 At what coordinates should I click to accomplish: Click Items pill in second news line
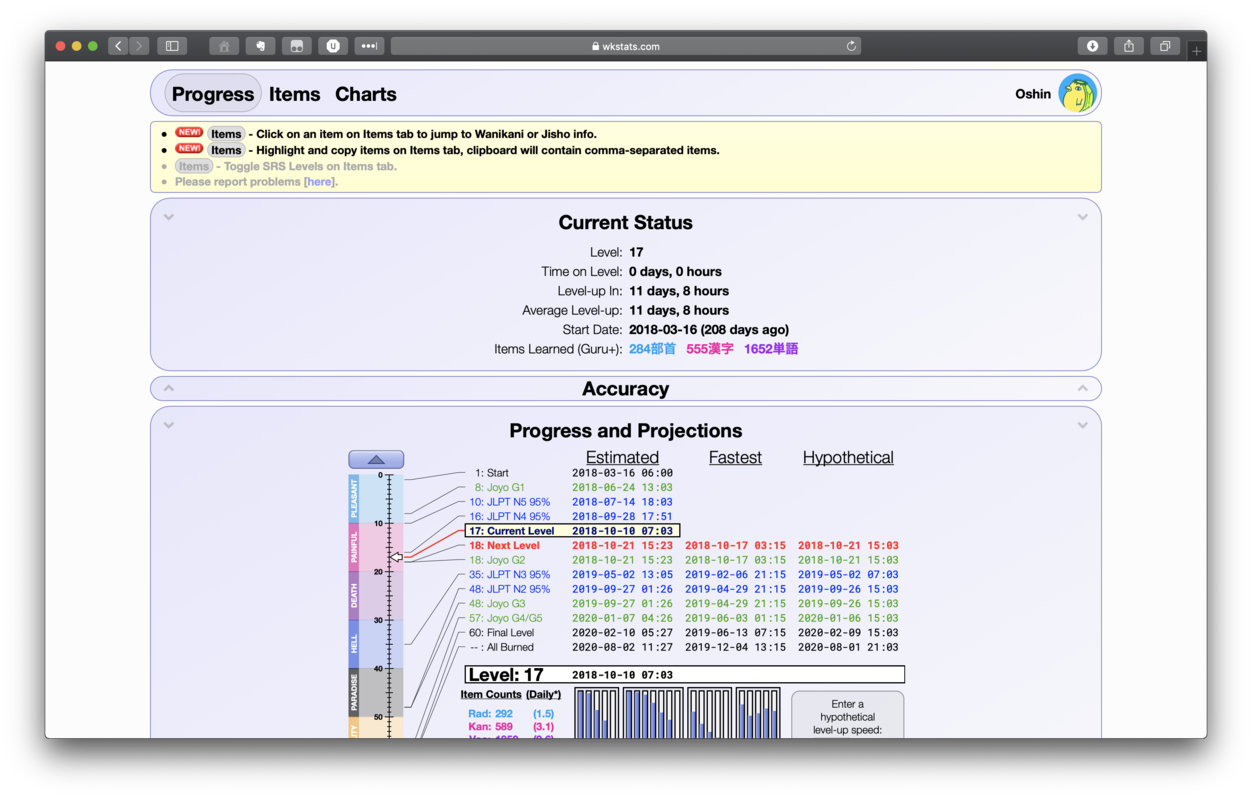click(226, 150)
